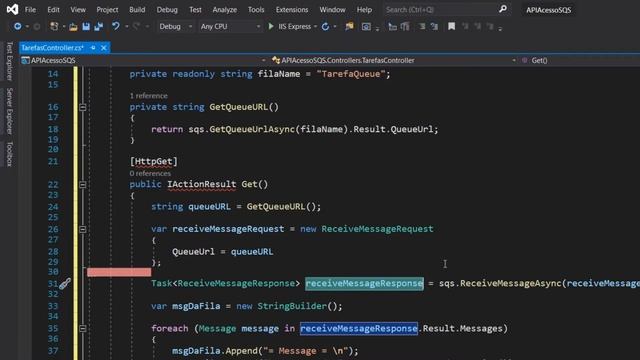This screenshot has height=360, width=640.
Task: Open the Debug menu
Action: point(167,9)
